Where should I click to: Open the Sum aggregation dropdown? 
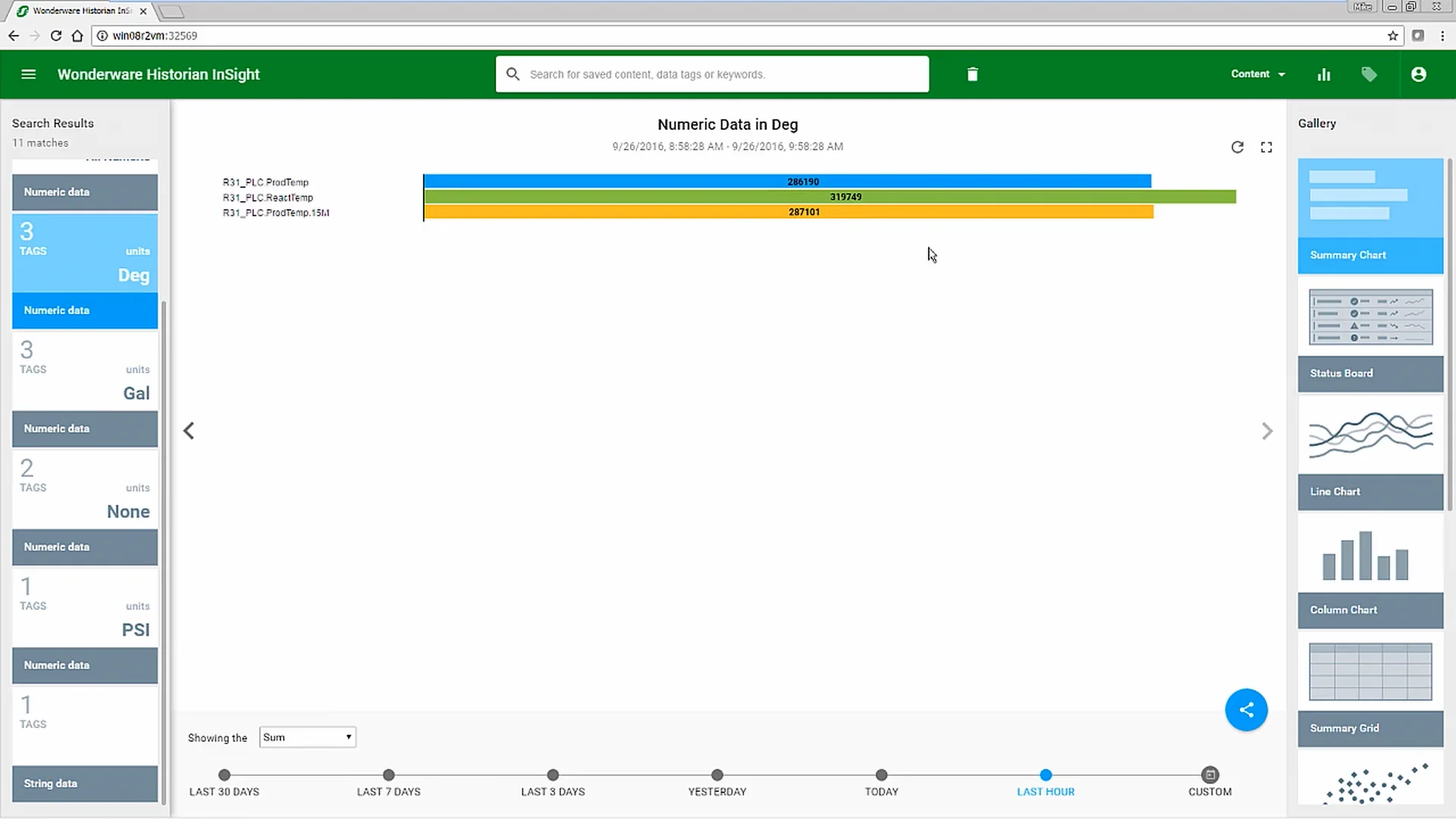coord(307,737)
